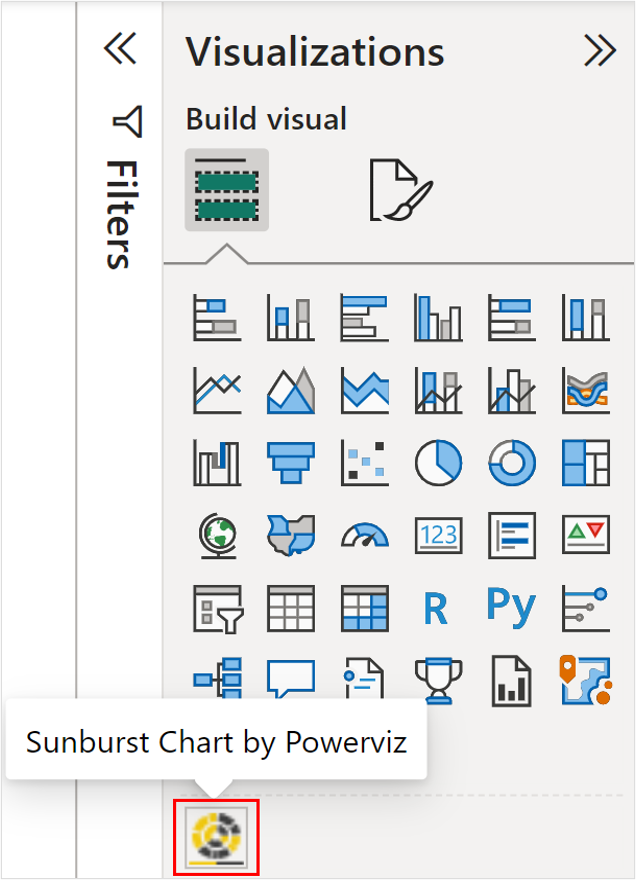Choose the Treemap visual

tap(586, 463)
